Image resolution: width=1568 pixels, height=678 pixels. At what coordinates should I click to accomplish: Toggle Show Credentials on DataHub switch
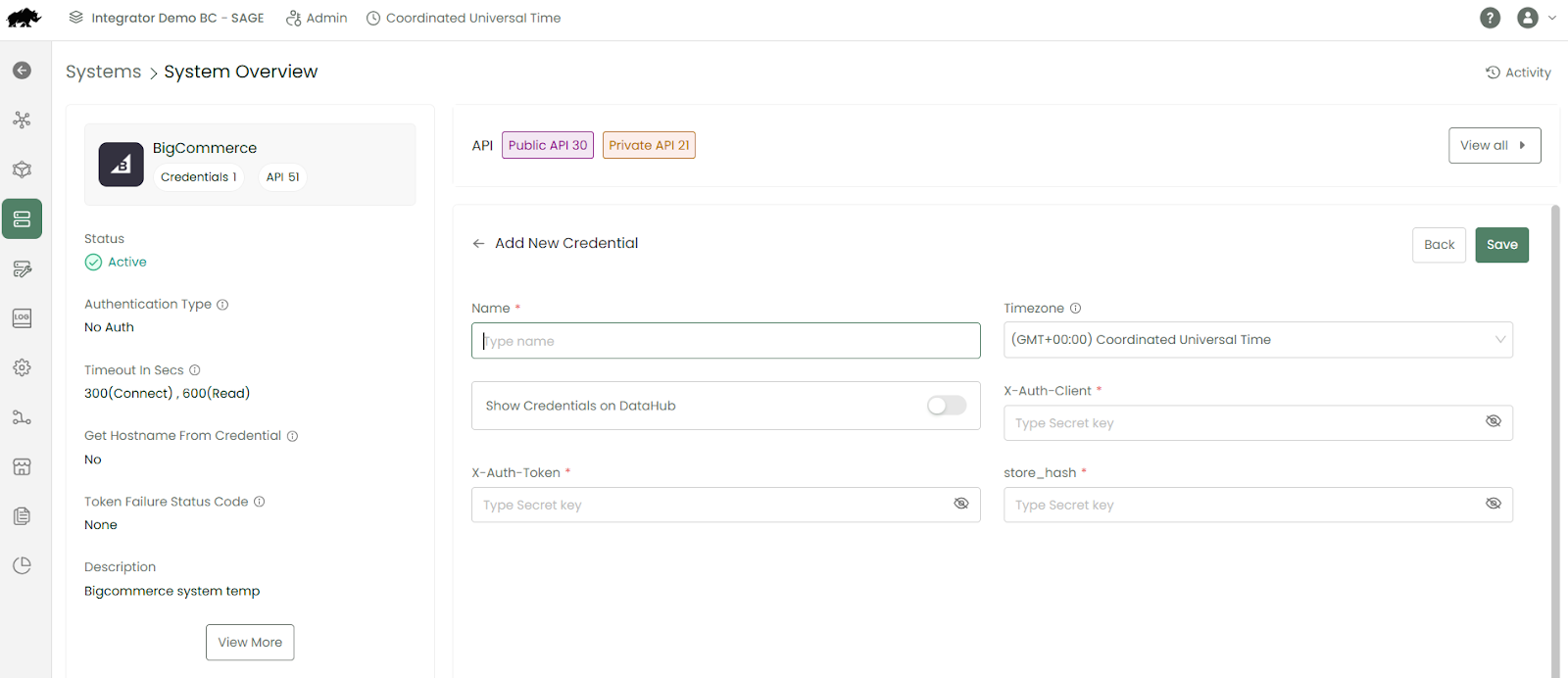point(947,406)
